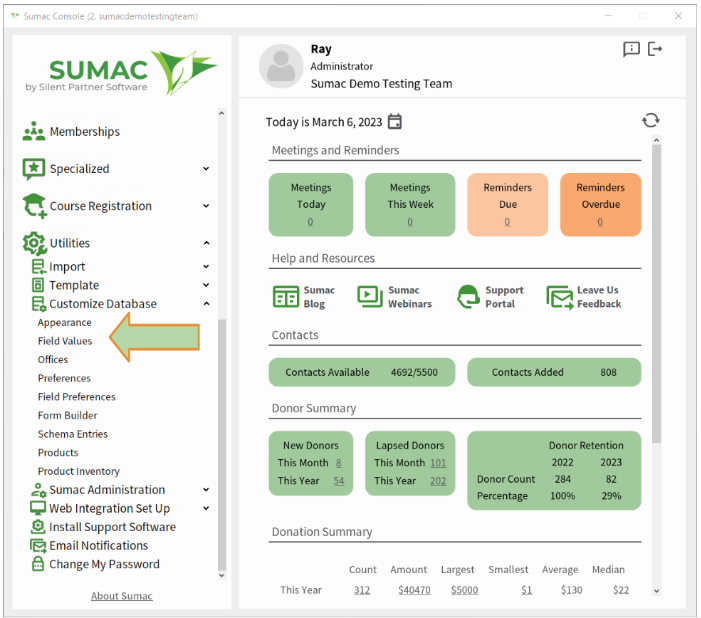Click the Utilities gear icon
This screenshot has height=618, width=701.
pyautogui.click(x=34, y=244)
